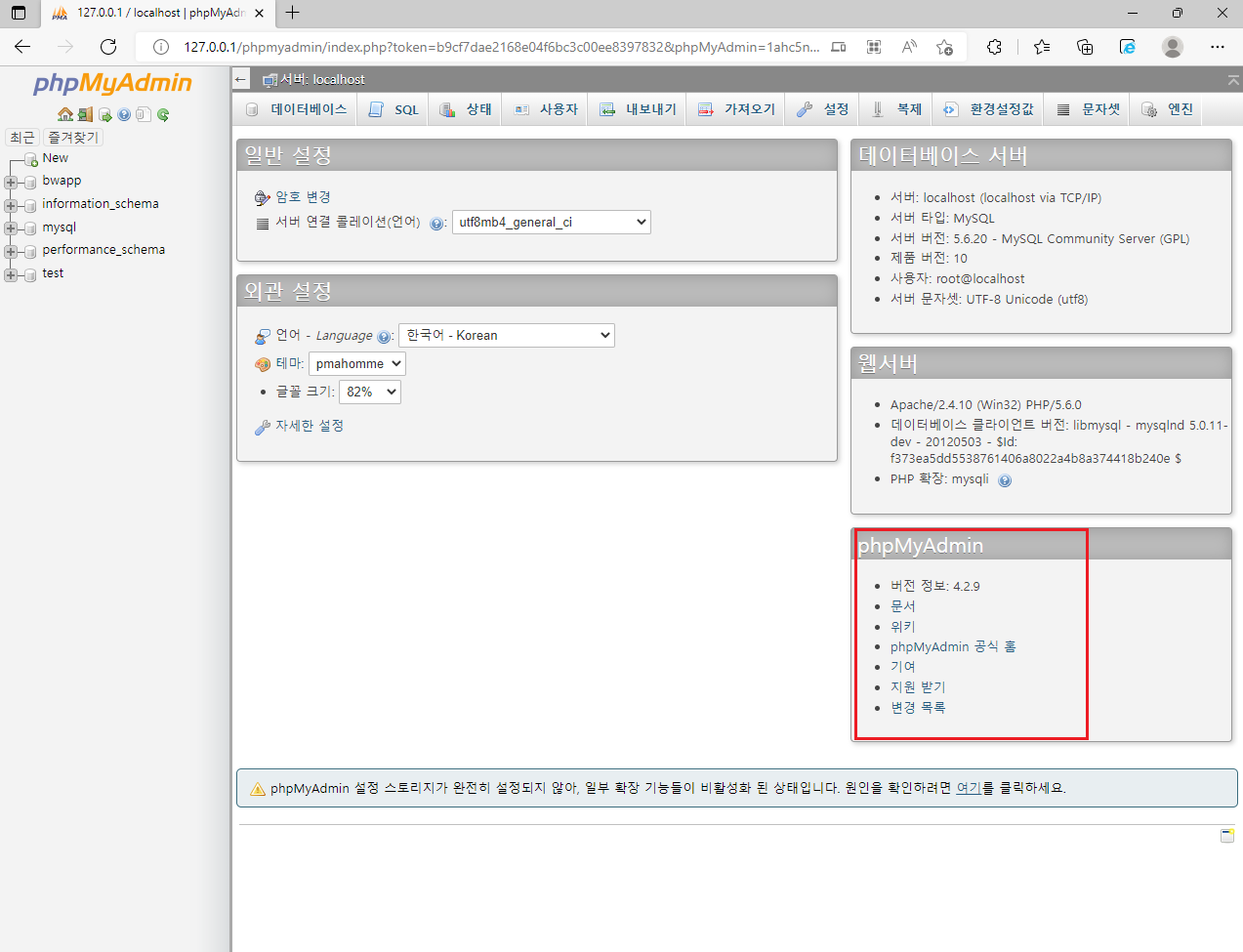Open the console note icon at bottom right

[1227, 836]
